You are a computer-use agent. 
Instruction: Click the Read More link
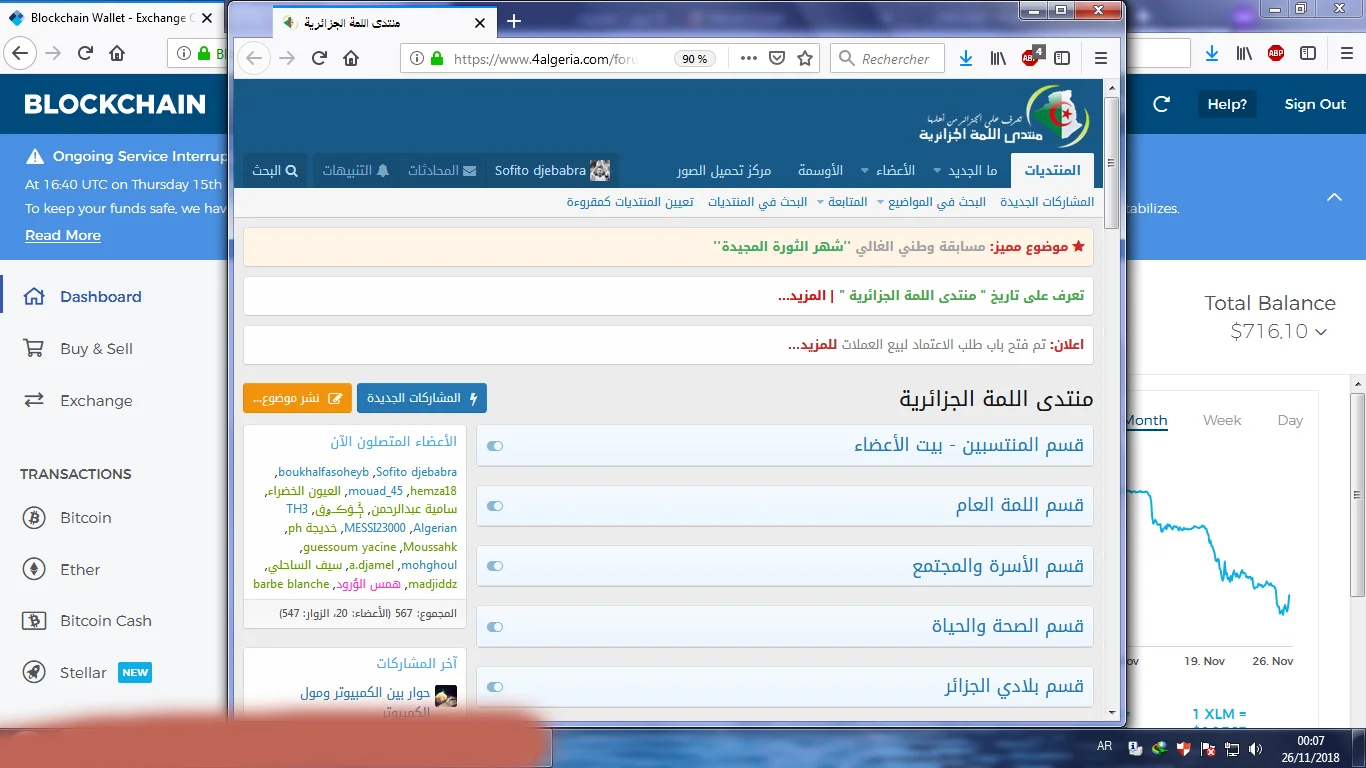pyautogui.click(x=63, y=235)
